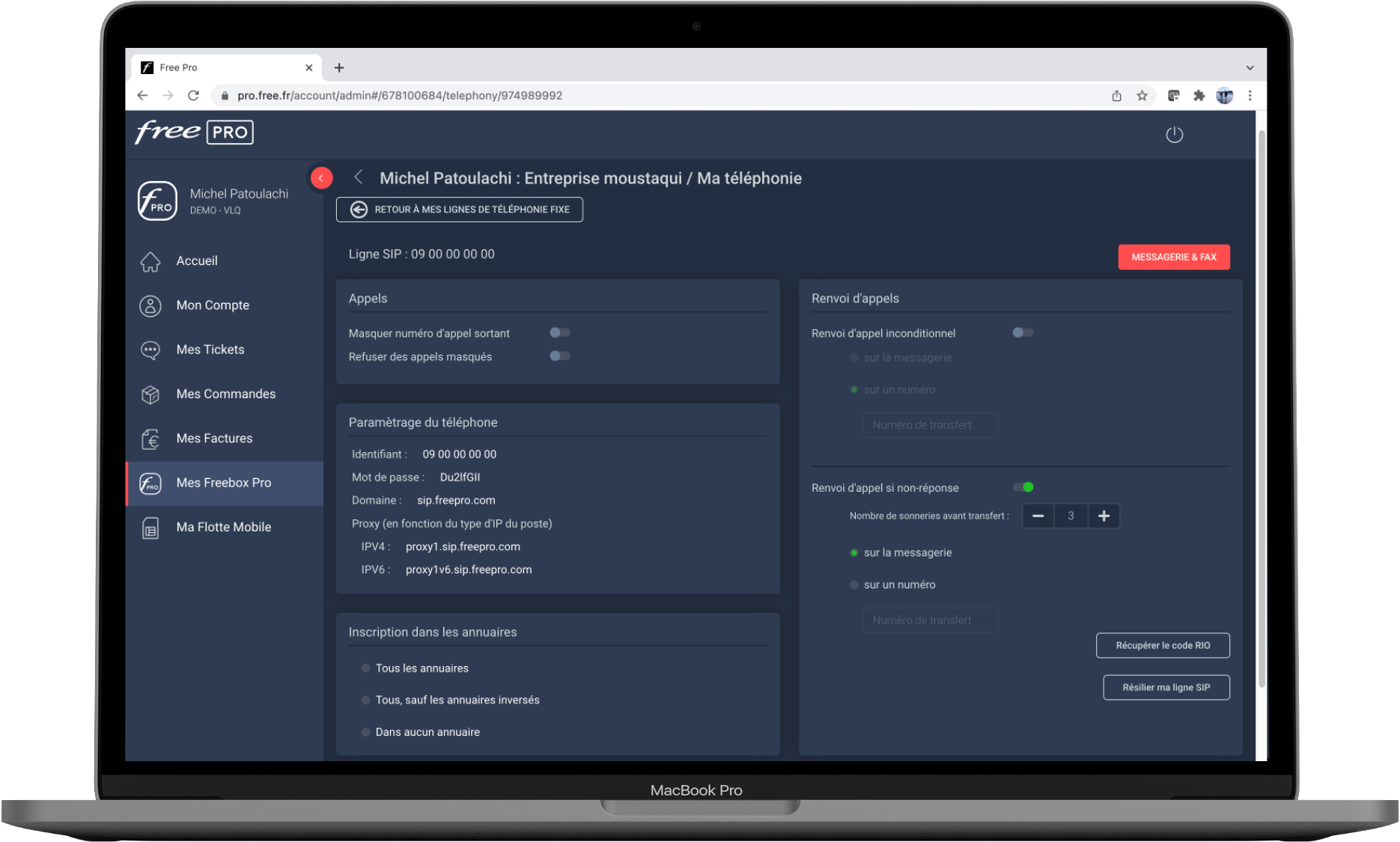Screen dimensions: 1400x842
Task: Bookmark page with browser star icon
Action: (1142, 96)
